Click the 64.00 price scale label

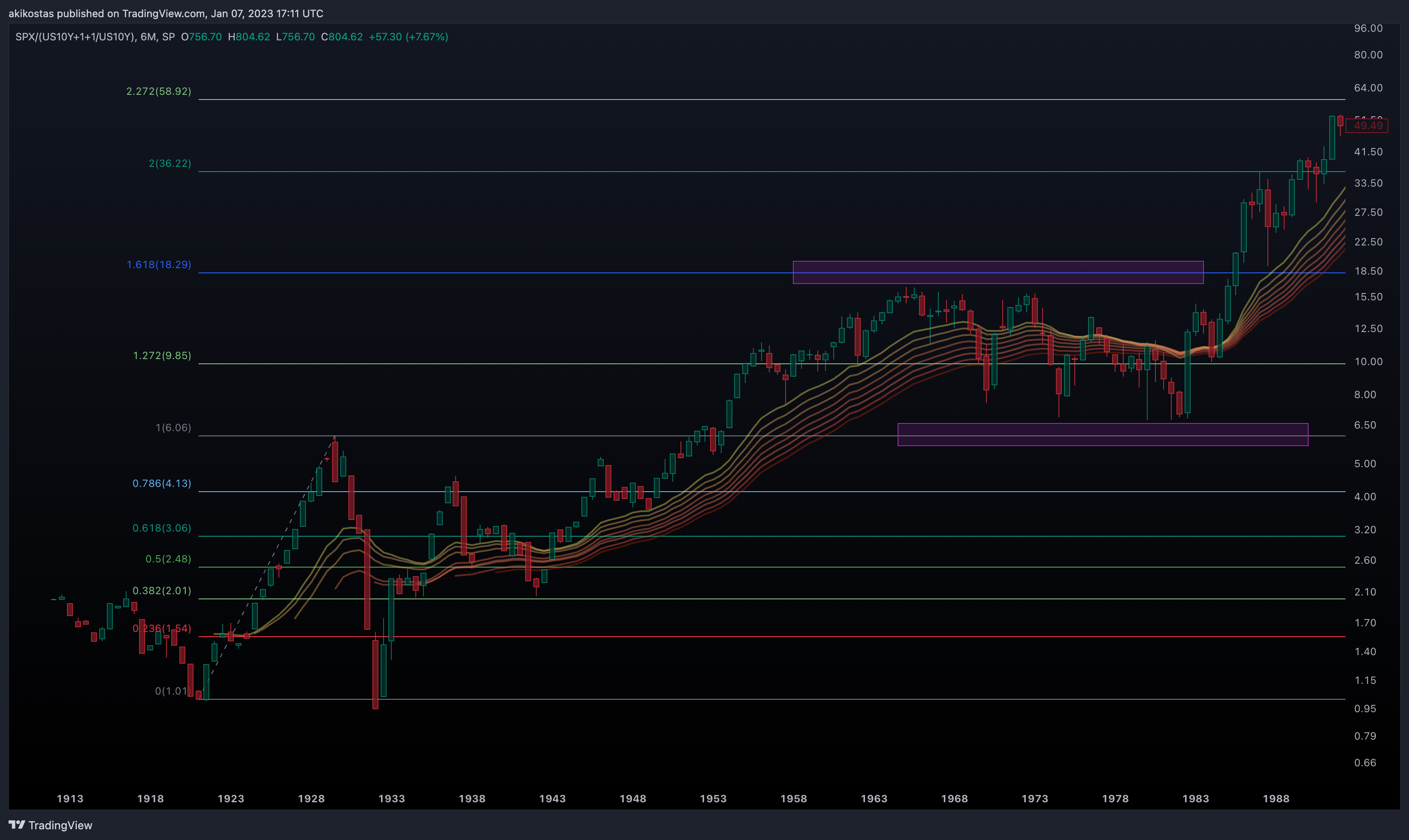(x=1368, y=88)
